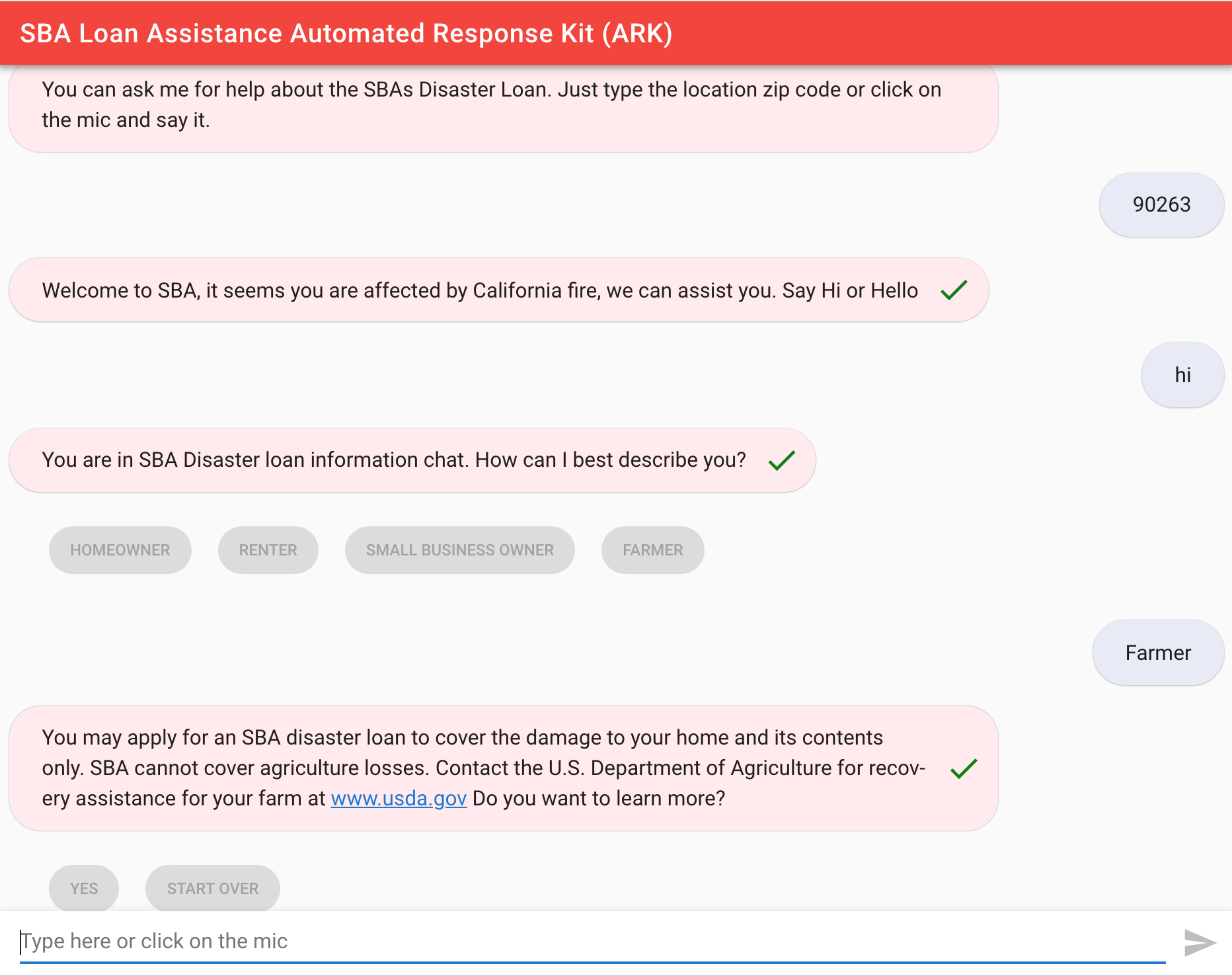Viewport: 1232px width, 976px height.
Task: Click the 'Farmer' user message bubble
Action: (x=1159, y=653)
